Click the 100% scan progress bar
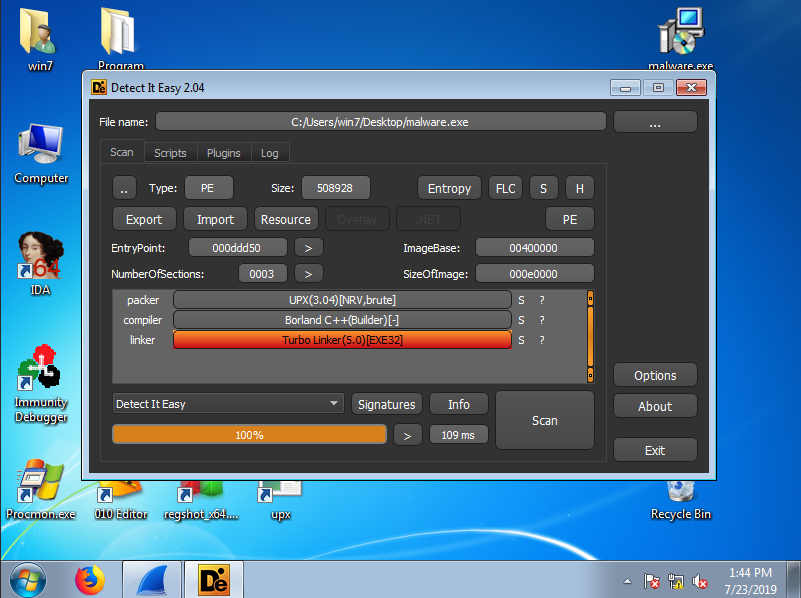Screen dimensions: 801x598 [x=249, y=435]
